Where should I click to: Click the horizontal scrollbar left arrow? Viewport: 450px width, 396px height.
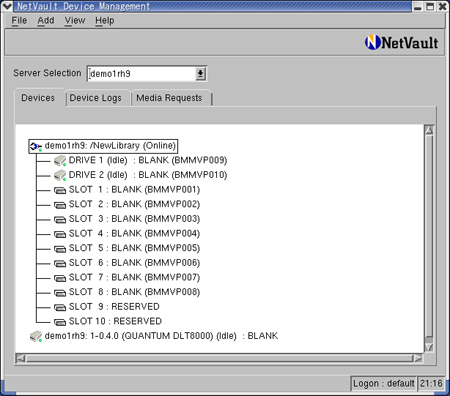coord(21,359)
